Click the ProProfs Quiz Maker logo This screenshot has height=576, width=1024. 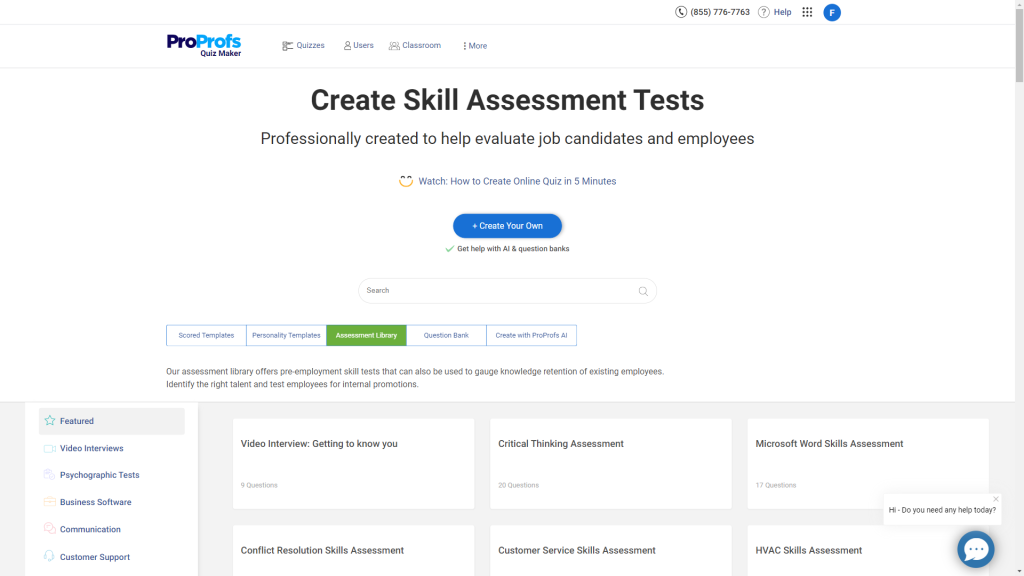(x=204, y=45)
